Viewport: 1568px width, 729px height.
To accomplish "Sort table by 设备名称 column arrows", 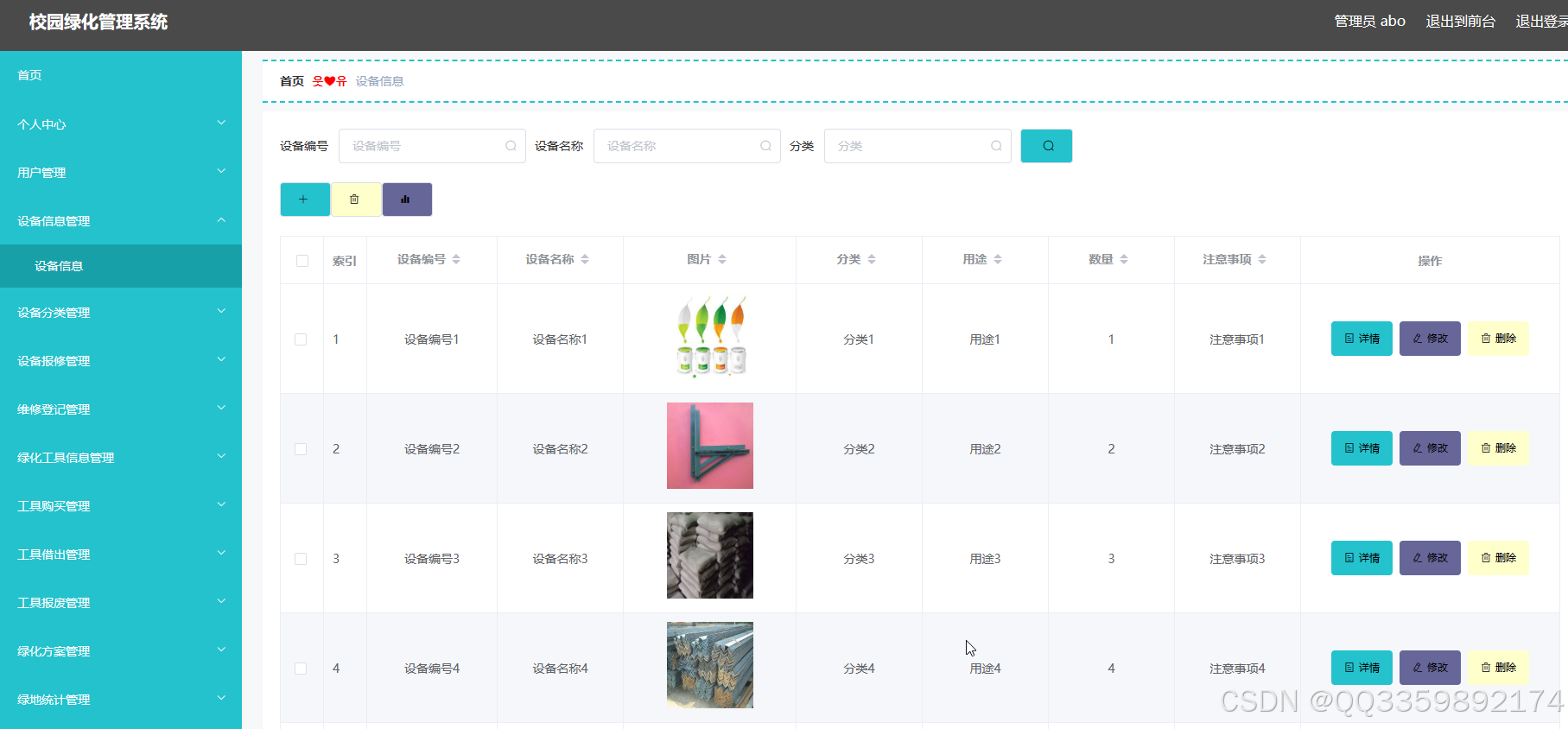I will pos(585,259).
